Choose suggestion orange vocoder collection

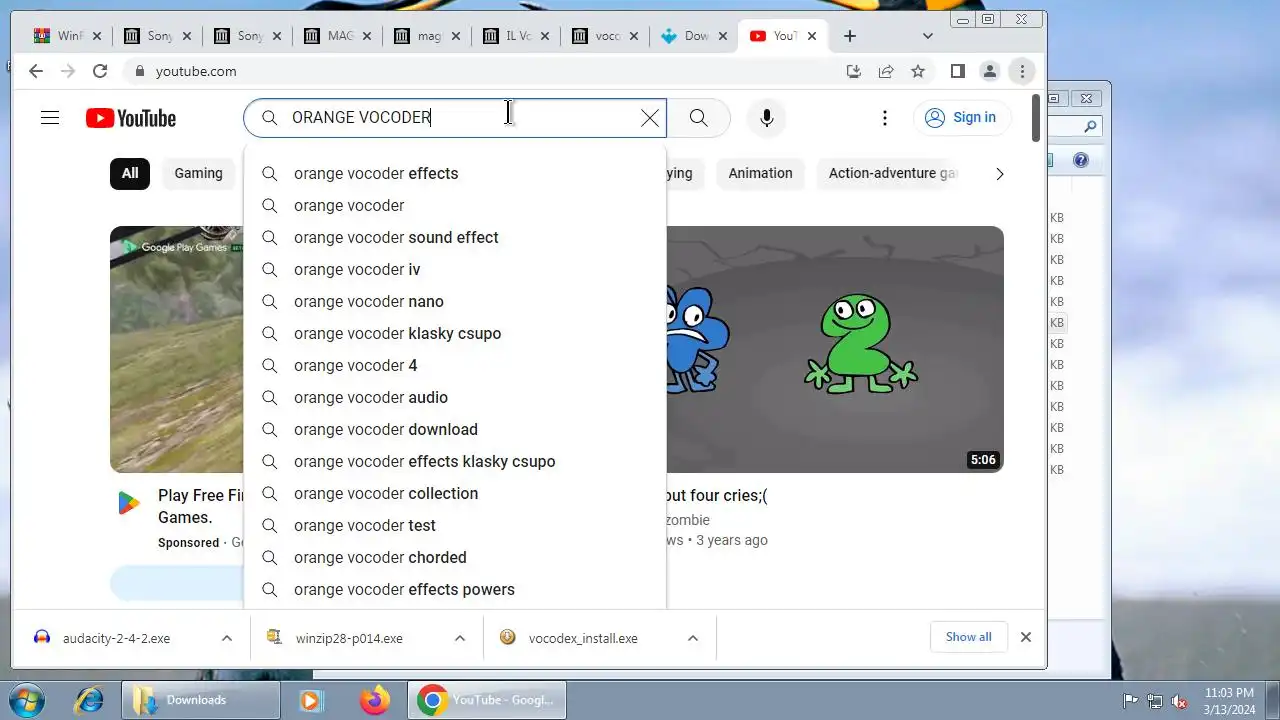pyautogui.click(x=455, y=493)
